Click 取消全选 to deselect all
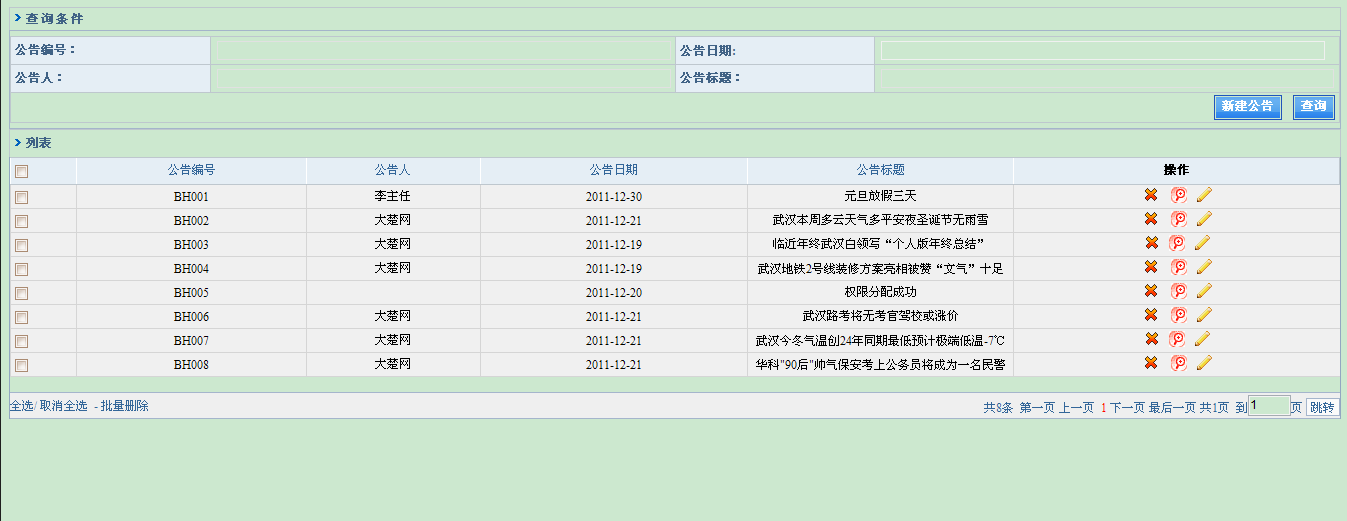 click(x=63, y=406)
